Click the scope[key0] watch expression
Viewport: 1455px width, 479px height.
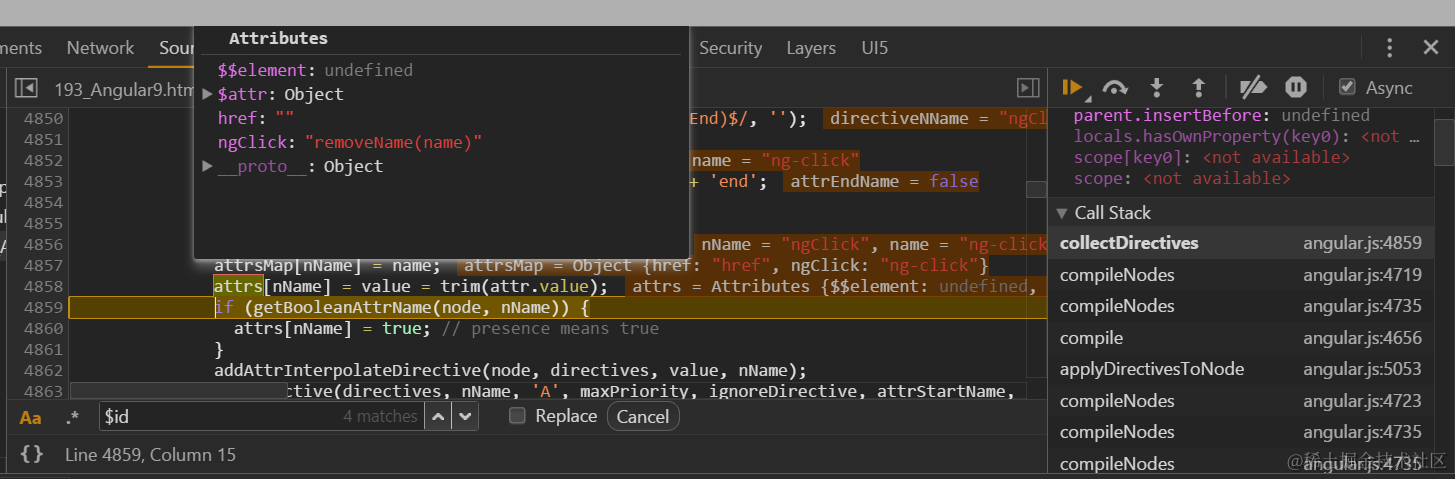1212,157
